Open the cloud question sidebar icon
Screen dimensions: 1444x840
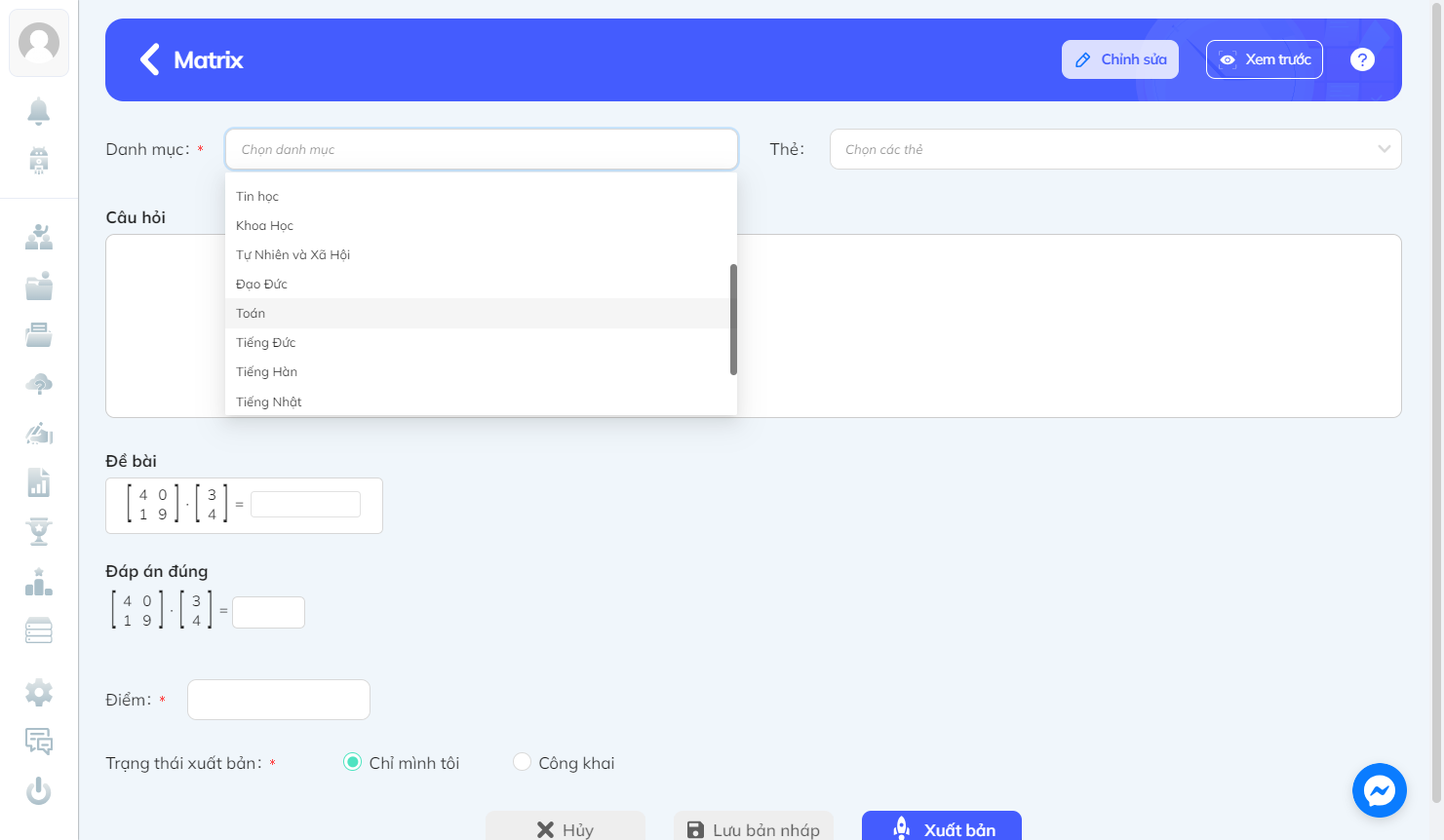pos(39,384)
